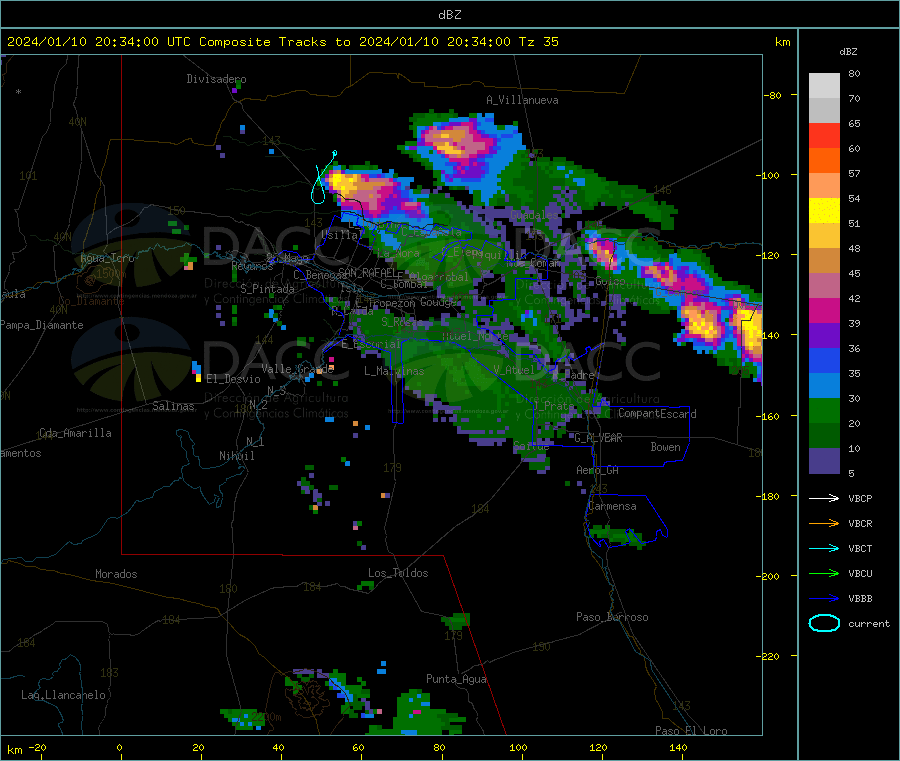Click the 'G_ALVEAR' map label

598,438
